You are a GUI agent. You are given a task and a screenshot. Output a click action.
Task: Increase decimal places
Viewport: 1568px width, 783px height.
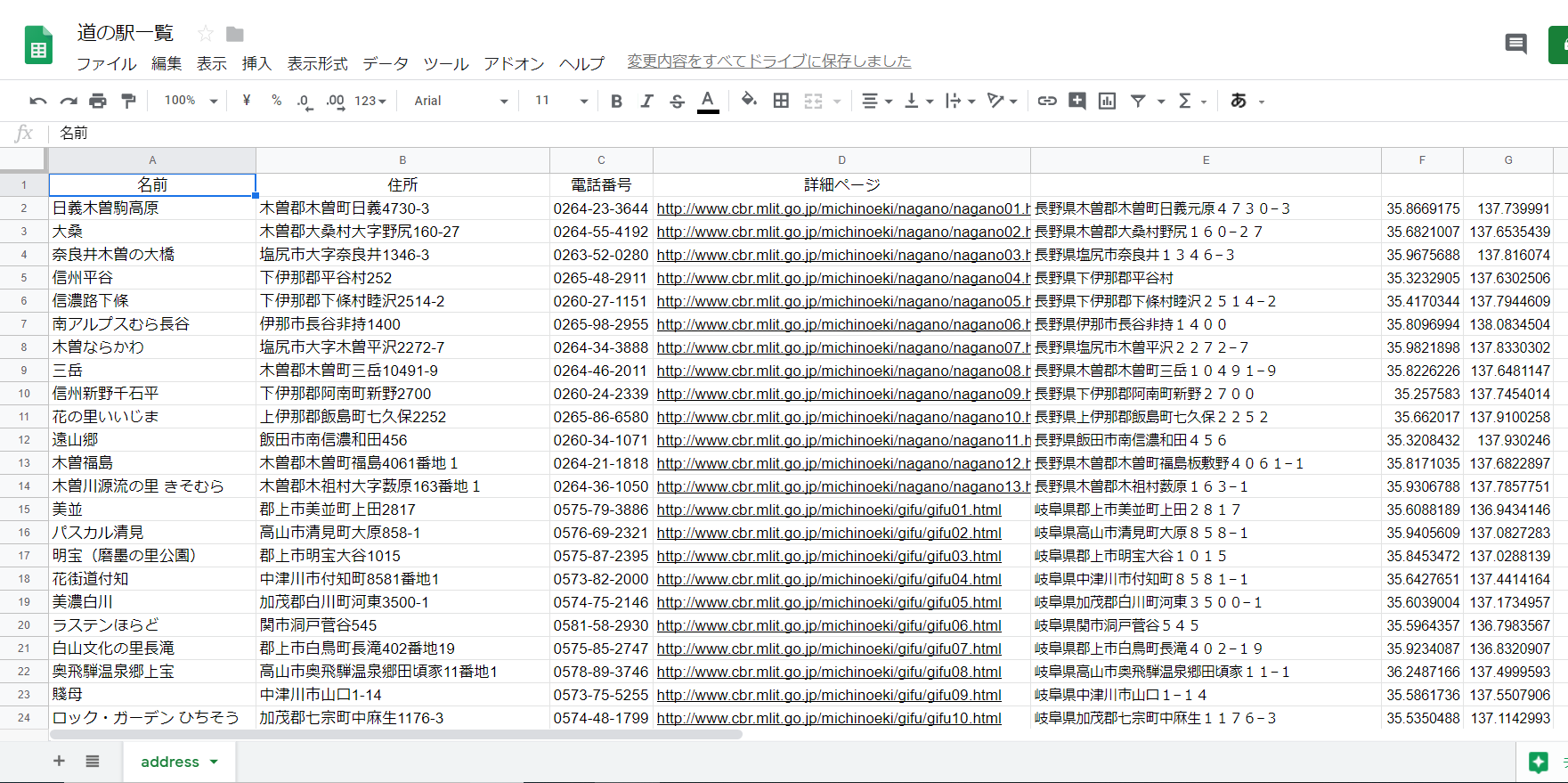(335, 102)
